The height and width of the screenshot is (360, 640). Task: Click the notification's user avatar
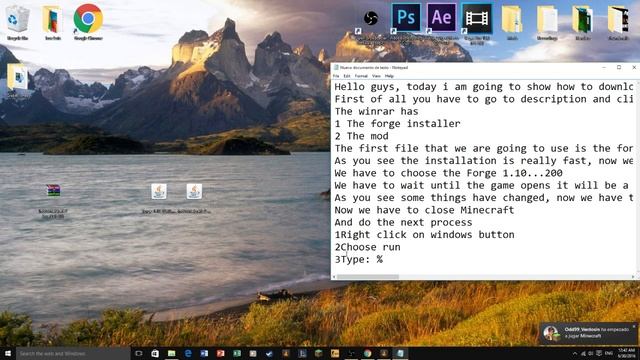(x=551, y=333)
